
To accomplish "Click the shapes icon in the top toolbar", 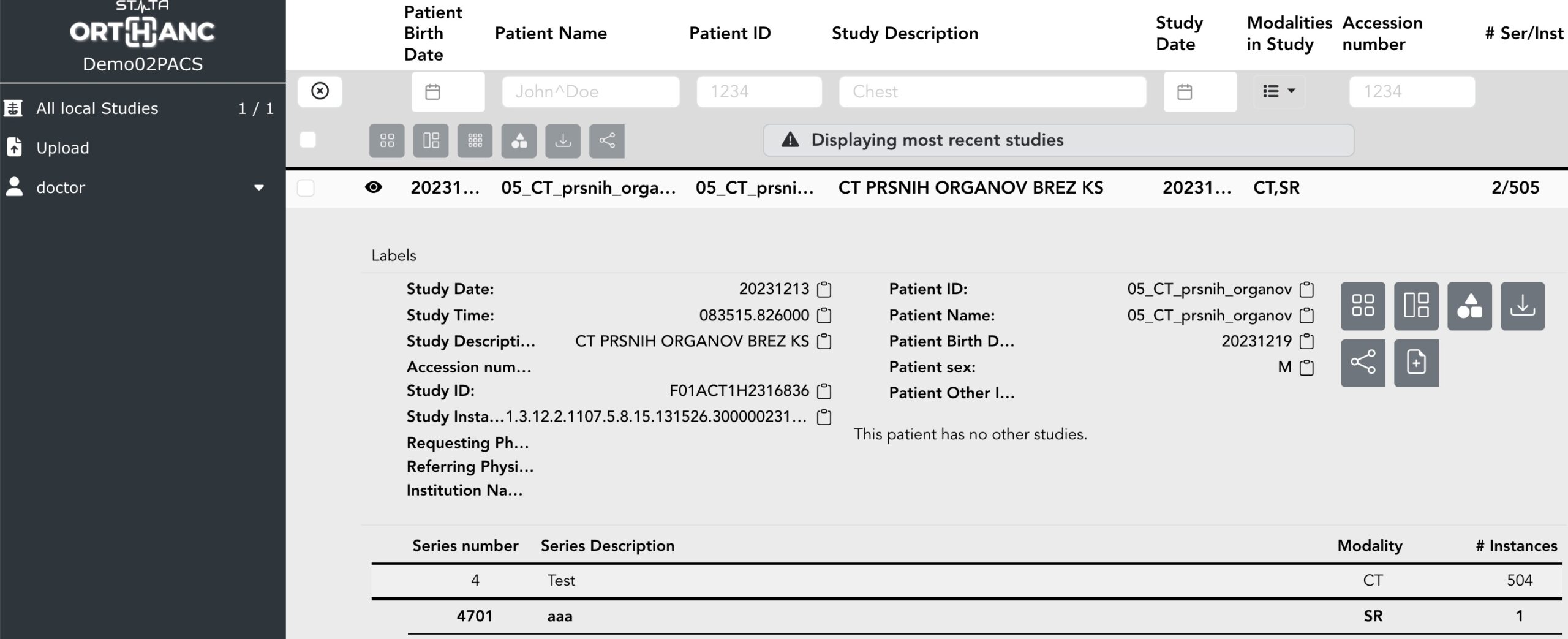I will point(519,141).
